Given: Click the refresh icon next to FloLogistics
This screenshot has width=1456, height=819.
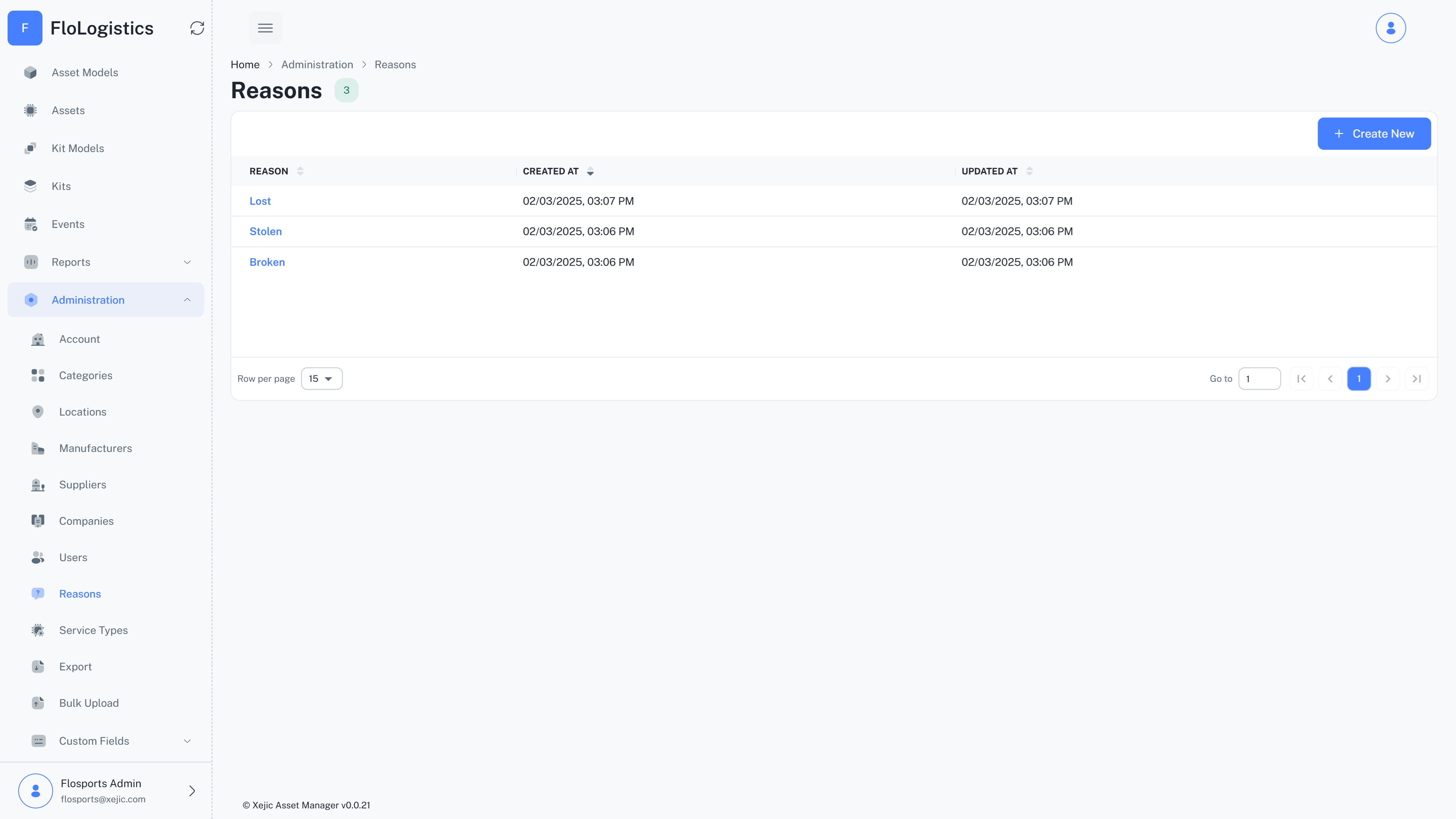Looking at the screenshot, I should pos(197,28).
